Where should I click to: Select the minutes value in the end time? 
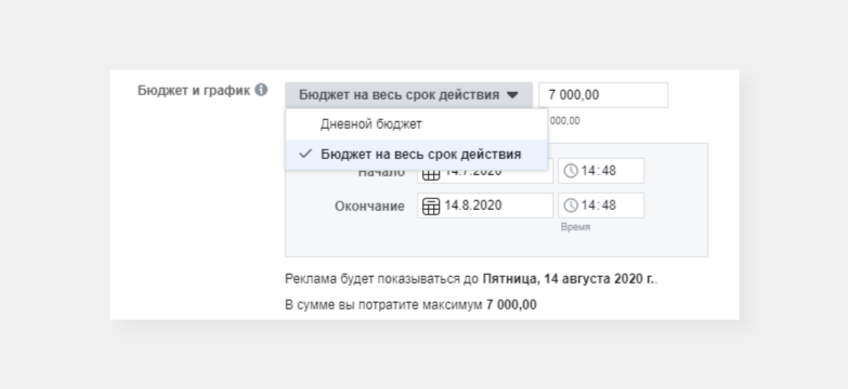click(x=609, y=206)
